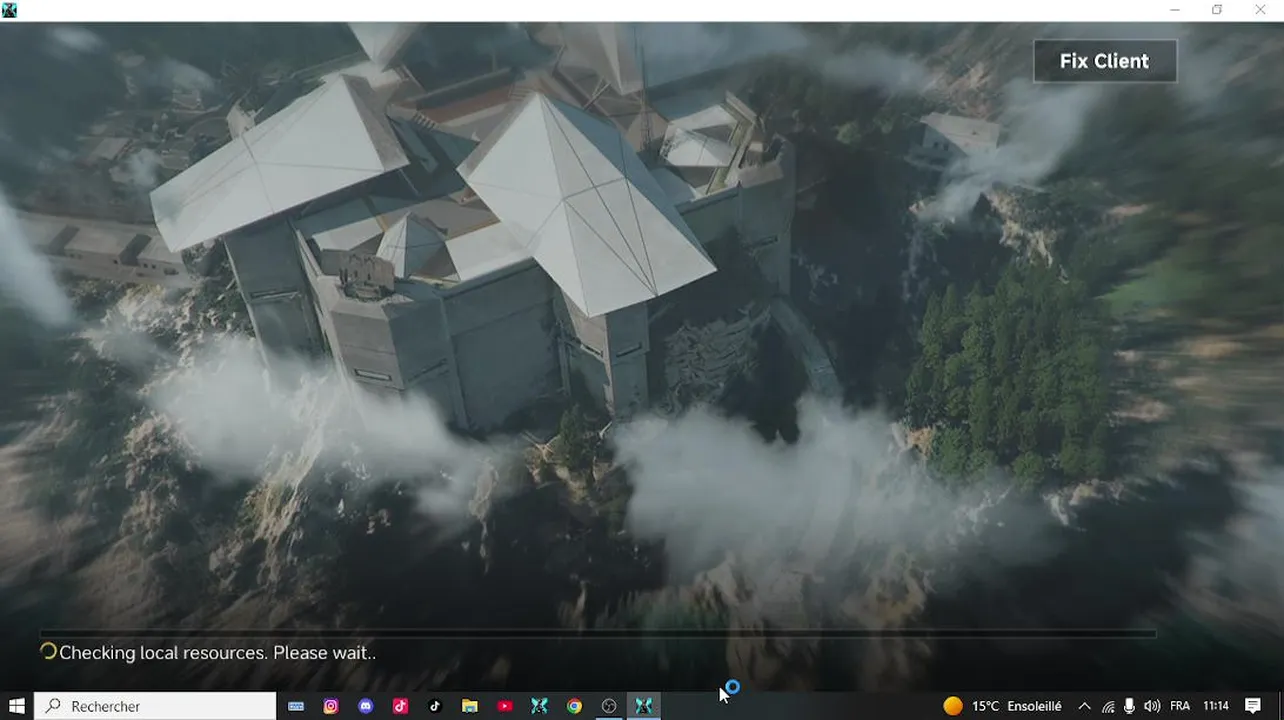Open Instagram from the taskbar

coord(331,706)
